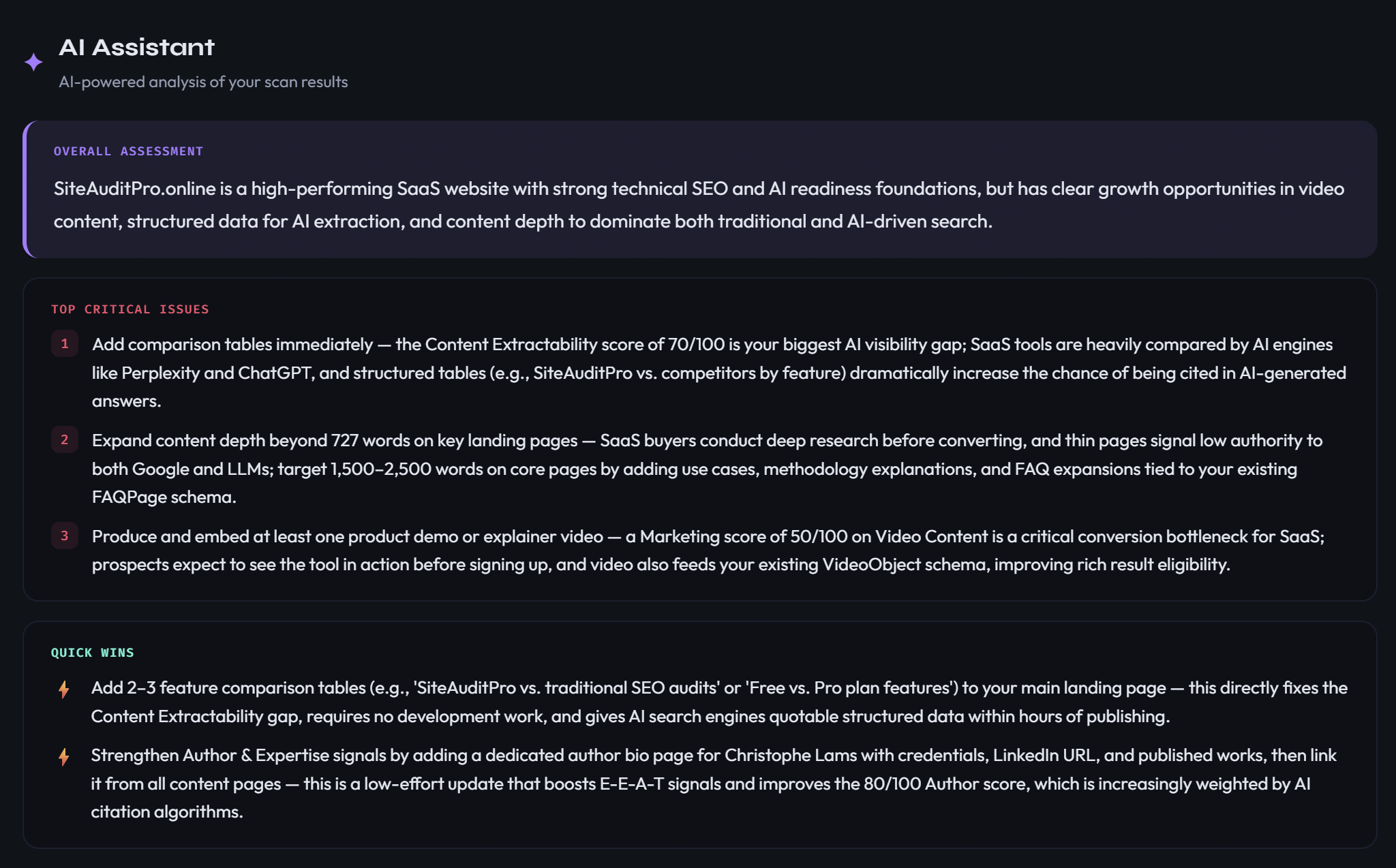Select the Top Critical Issues label
Screen dimensions: 1396x868
click(x=130, y=309)
